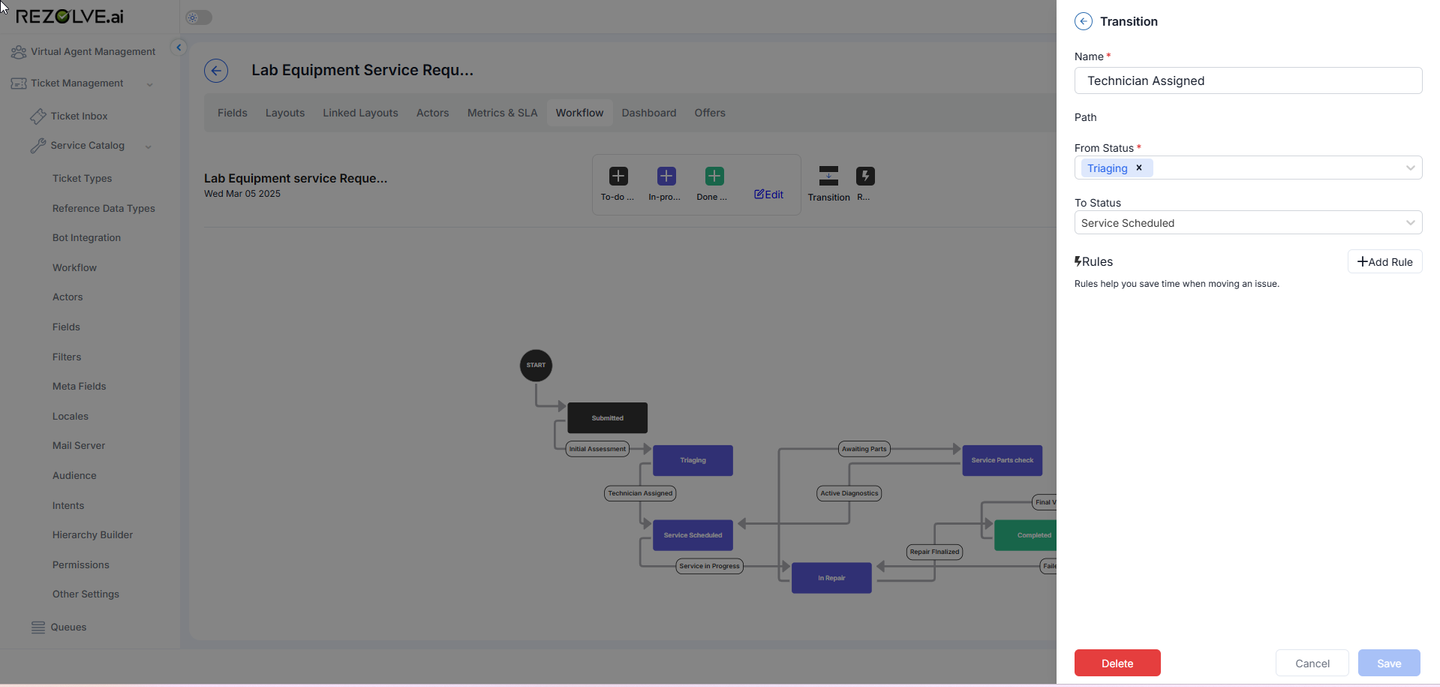1440x687 pixels.
Task: Click the Awaiting Parts transition label
Action: pos(864,449)
